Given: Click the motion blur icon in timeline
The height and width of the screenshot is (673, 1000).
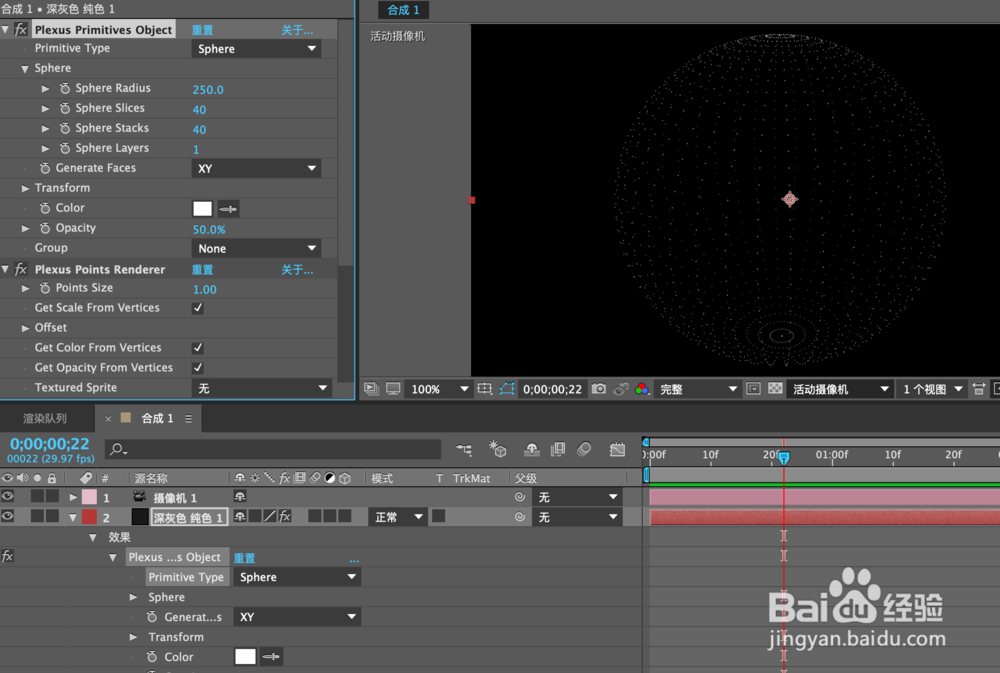Looking at the screenshot, I should pos(584,450).
